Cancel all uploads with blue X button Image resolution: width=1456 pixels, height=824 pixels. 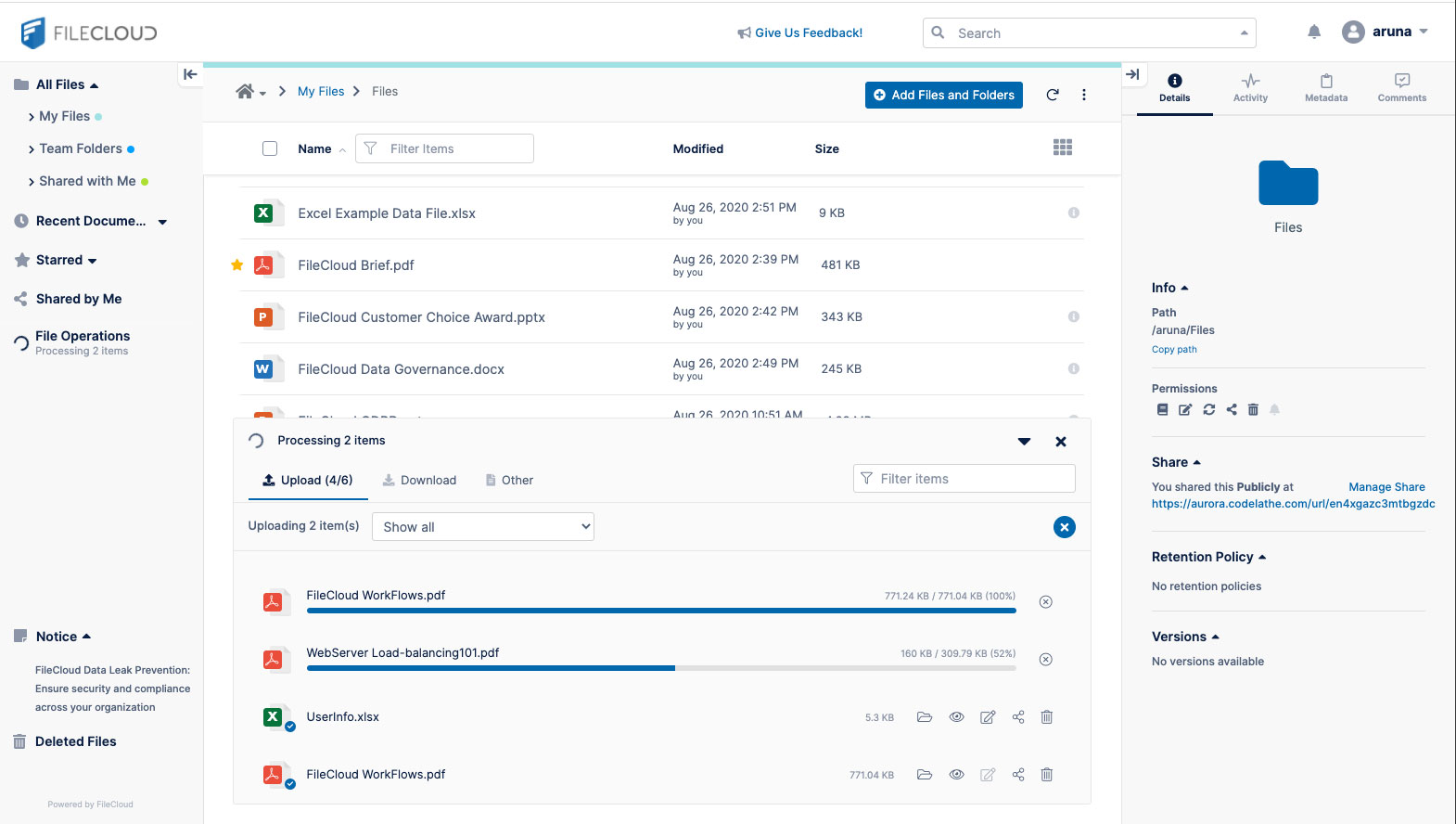1065,527
